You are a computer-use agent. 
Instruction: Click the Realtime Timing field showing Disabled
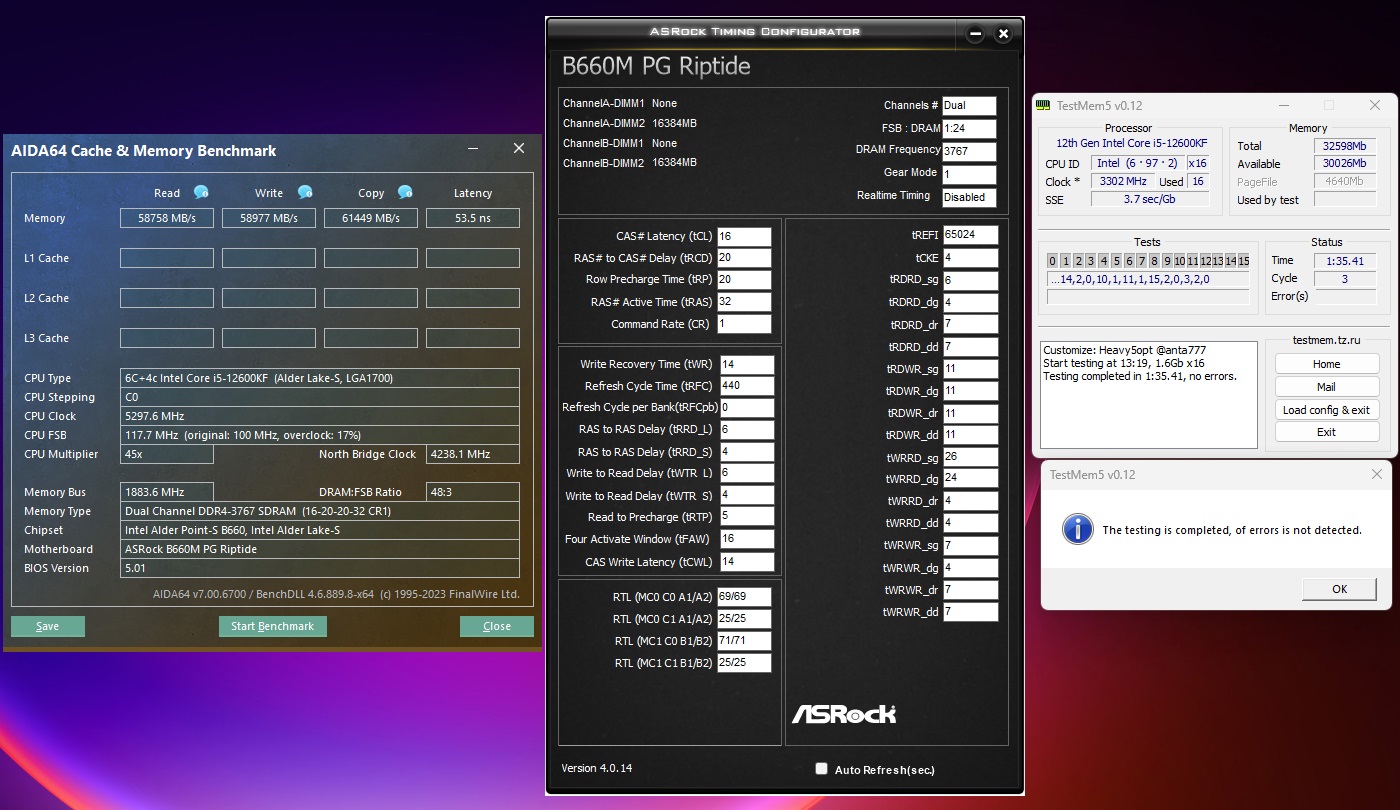click(969, 197)
